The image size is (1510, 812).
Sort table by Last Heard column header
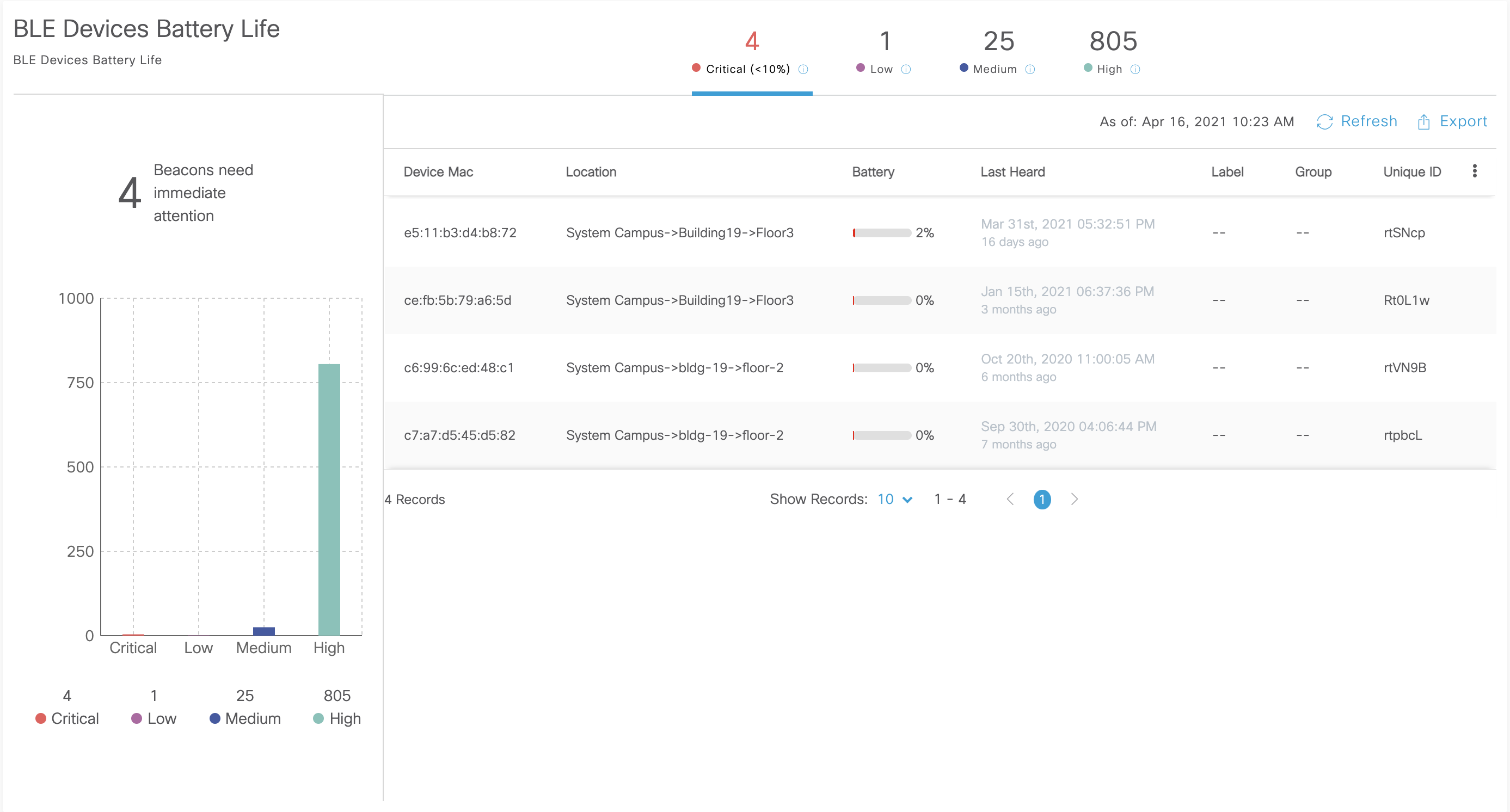[1012, 171]
